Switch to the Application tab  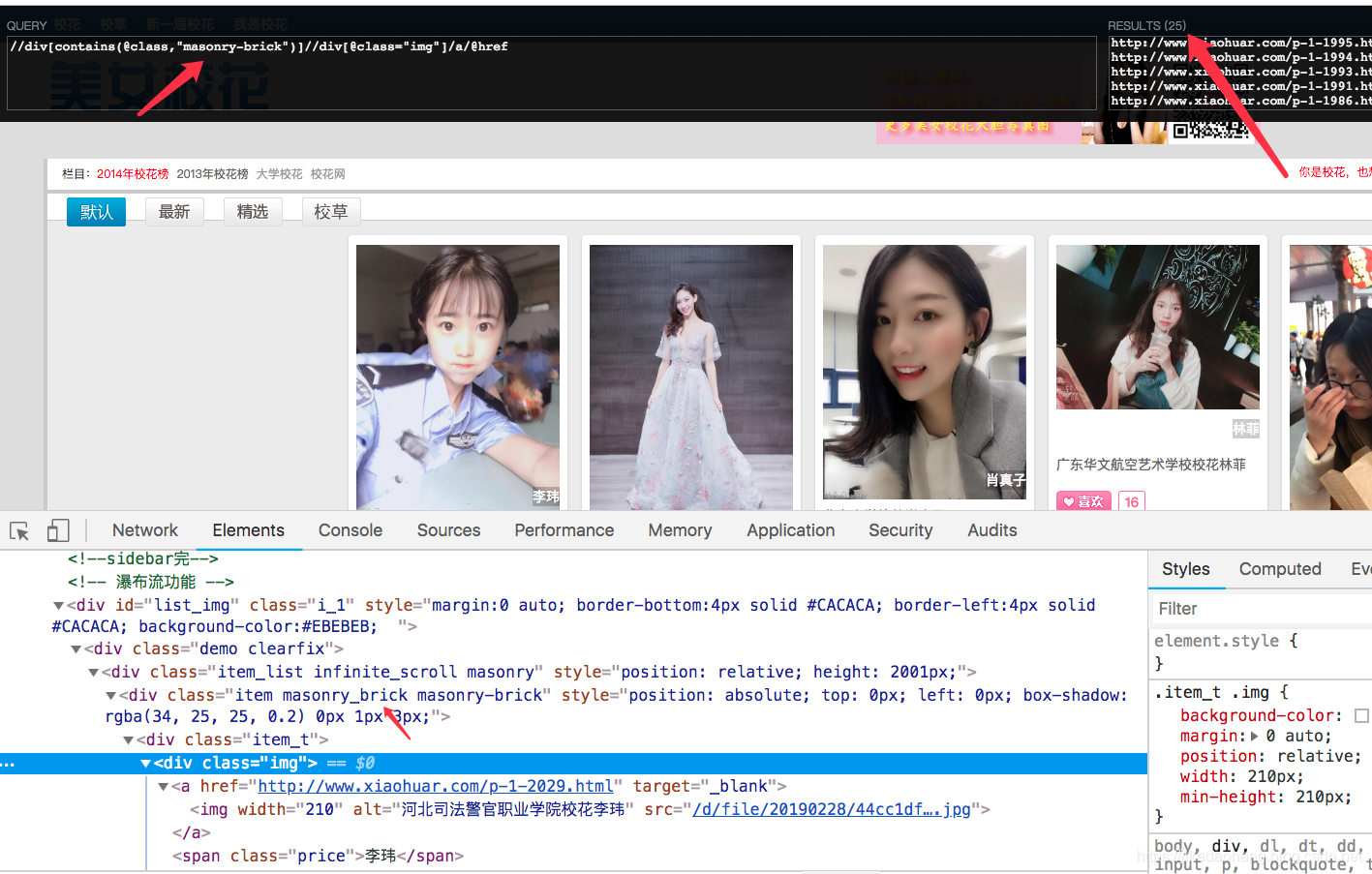(791, 530)
